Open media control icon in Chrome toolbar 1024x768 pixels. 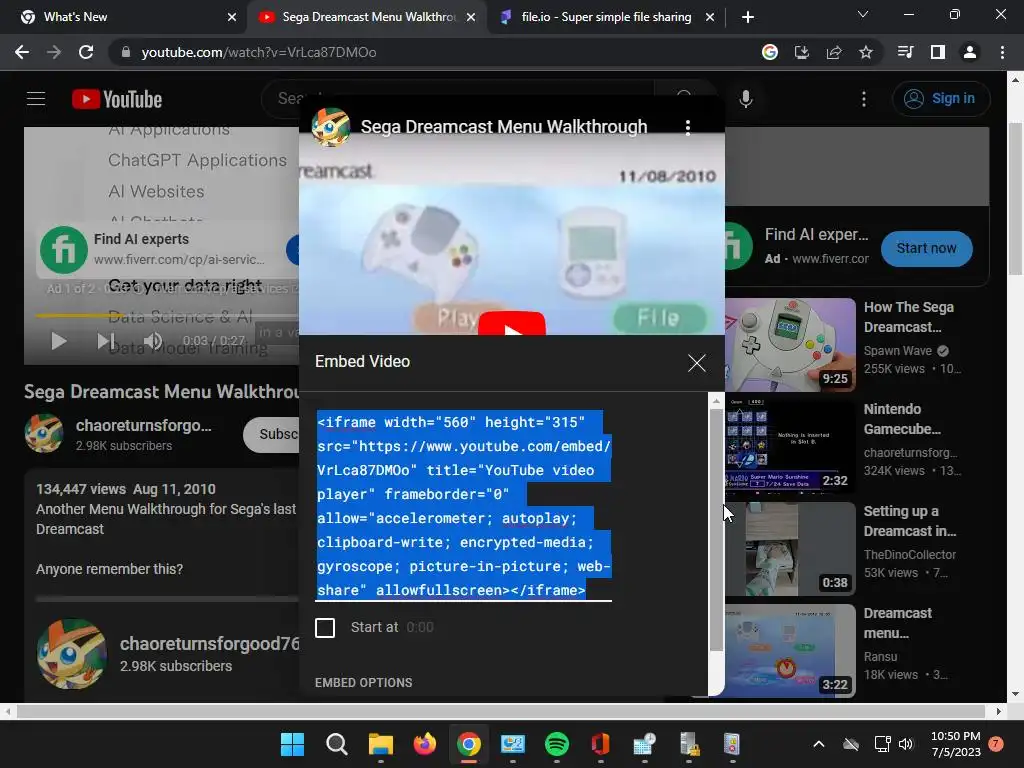coord(905,52)
